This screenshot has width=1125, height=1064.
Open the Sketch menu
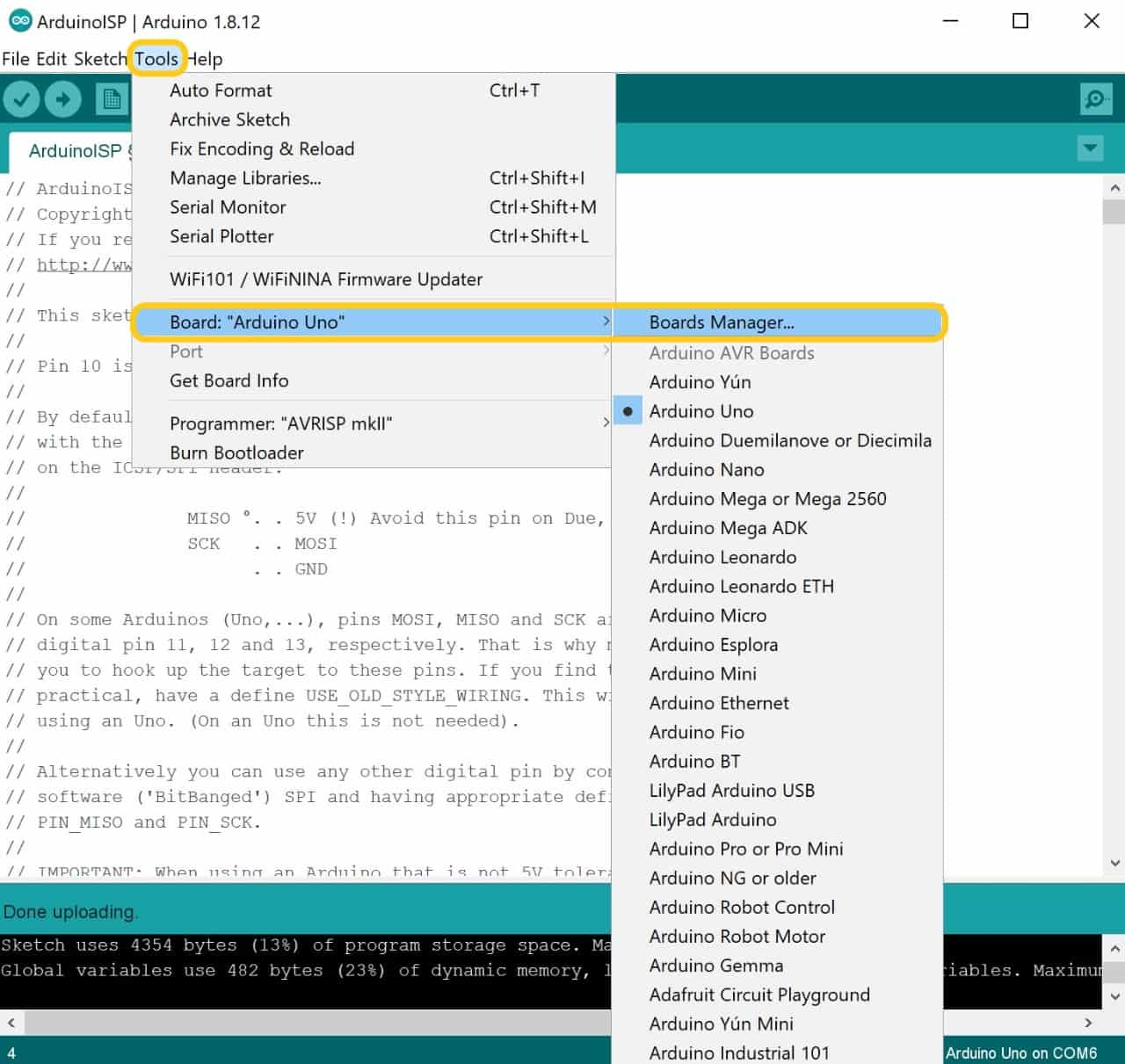point(100,59)
